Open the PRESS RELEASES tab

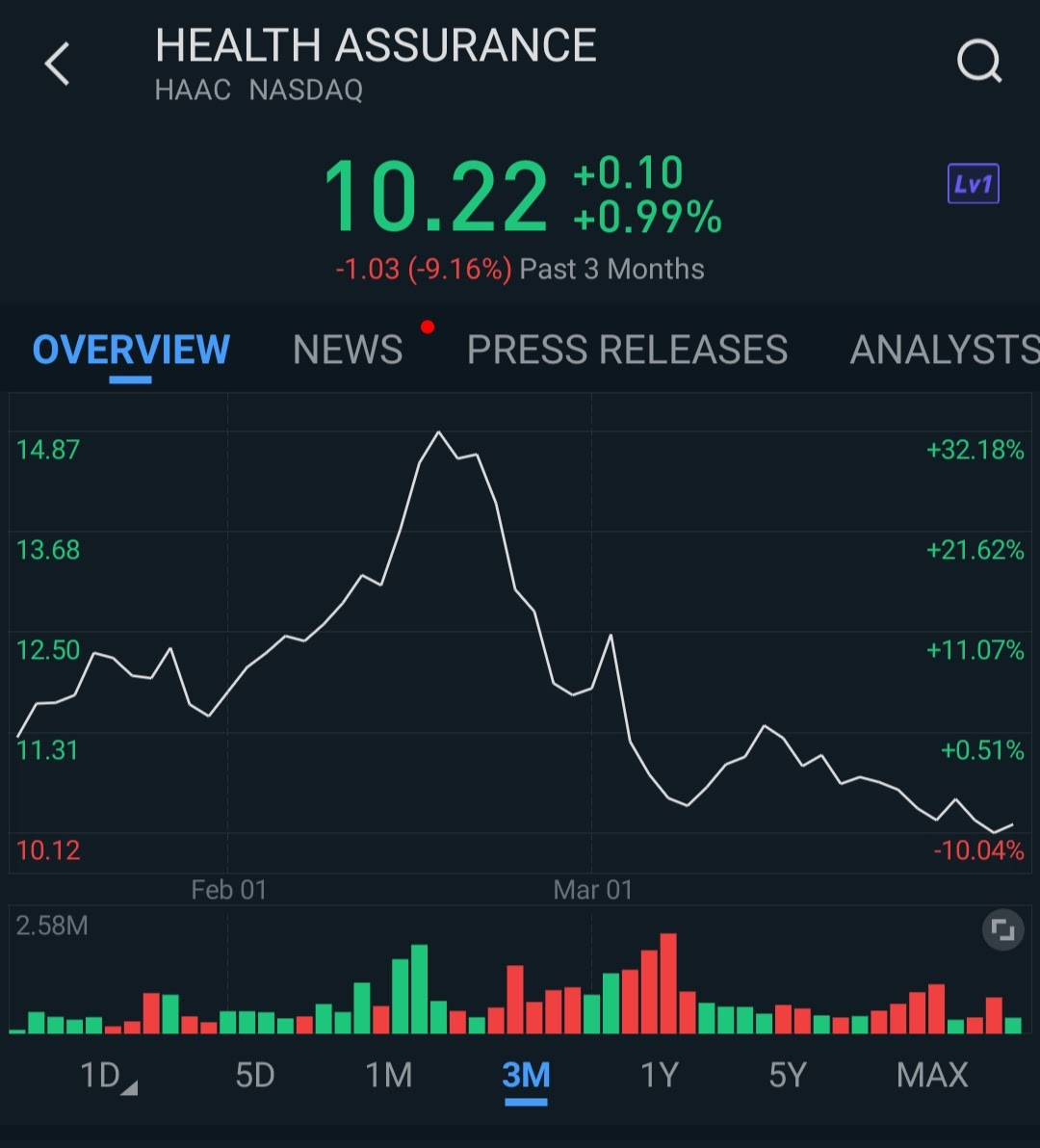pyautogui.click(x=627, y=350)
